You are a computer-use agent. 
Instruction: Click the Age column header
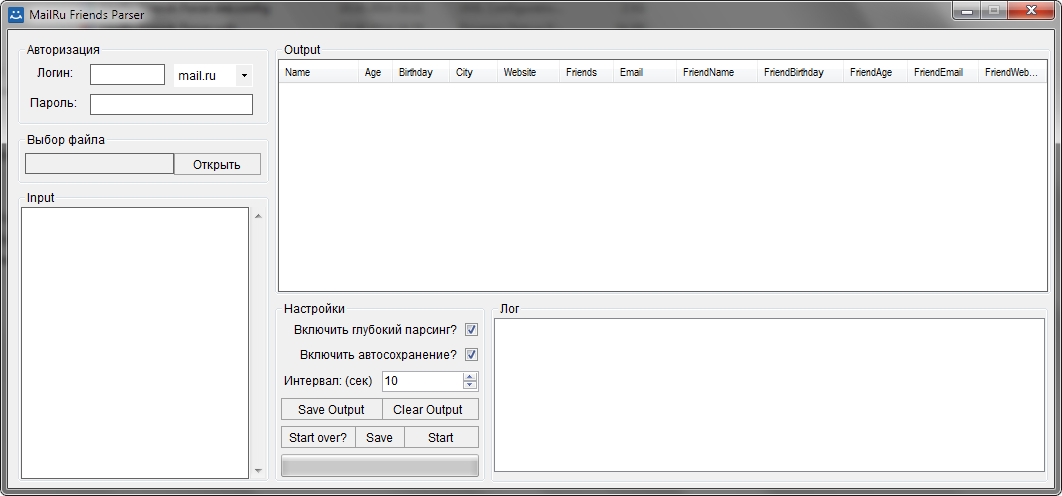coord(375,73)
